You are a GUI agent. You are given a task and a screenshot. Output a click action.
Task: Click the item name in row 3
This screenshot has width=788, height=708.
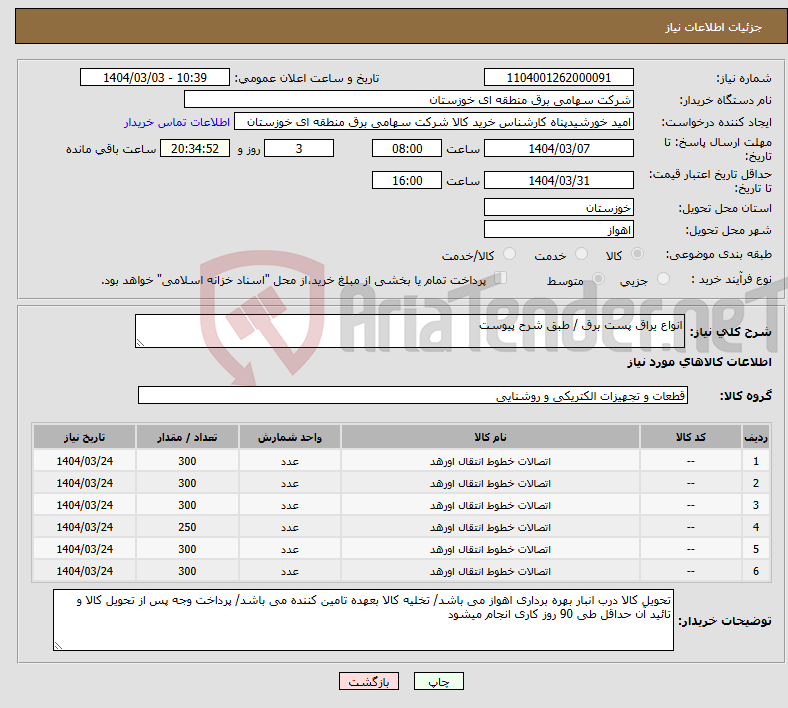tap(490, 505)
